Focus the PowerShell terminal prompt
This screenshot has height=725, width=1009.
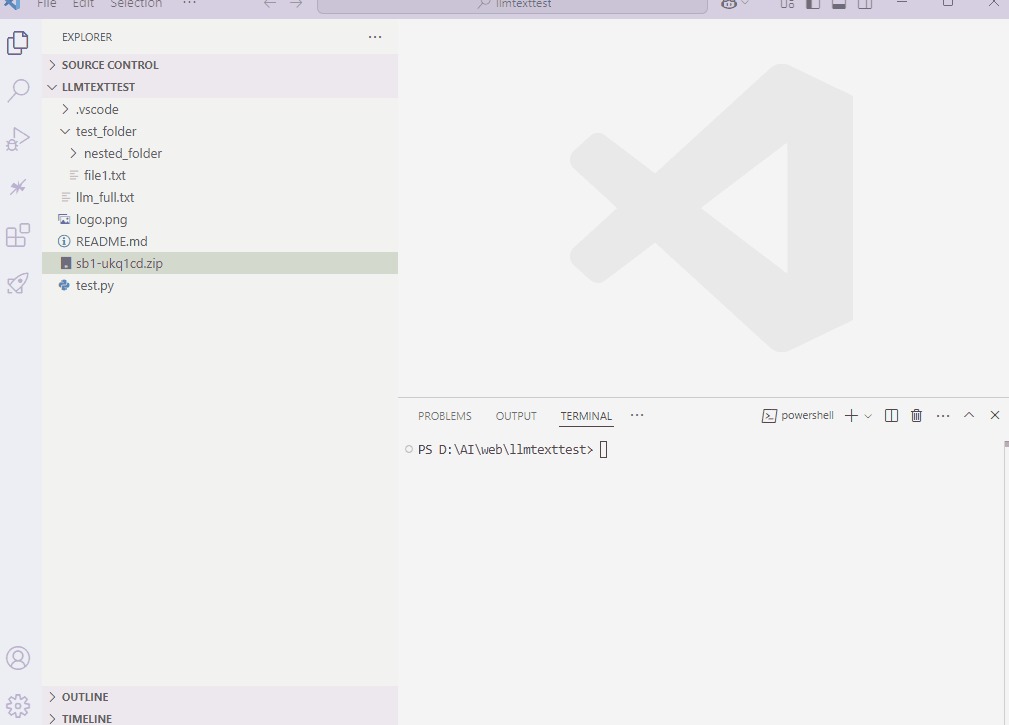pyautogui.click(x=505, y=450)
